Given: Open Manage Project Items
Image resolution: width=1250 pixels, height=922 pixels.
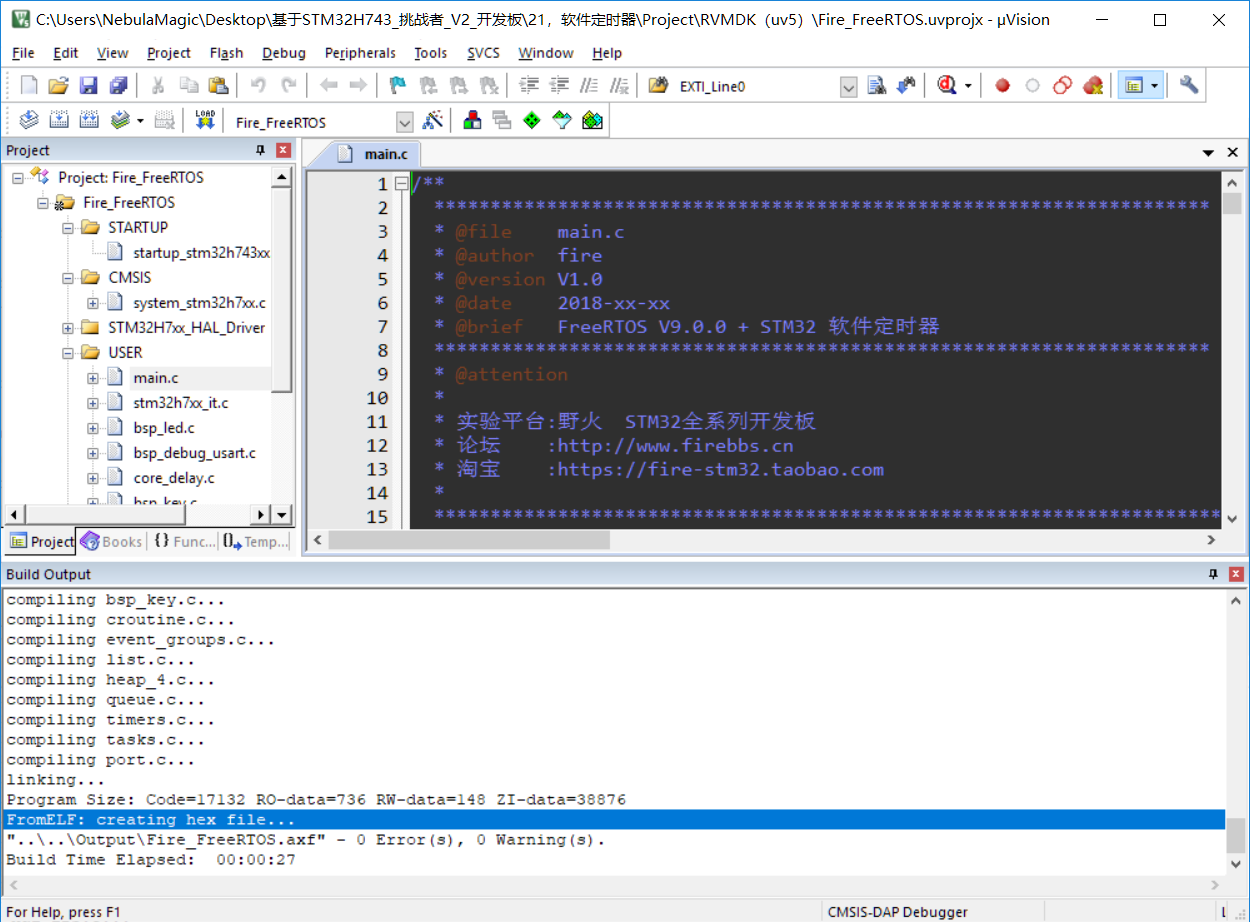Looking at the screenshot, I should click(x=474, y=120).
